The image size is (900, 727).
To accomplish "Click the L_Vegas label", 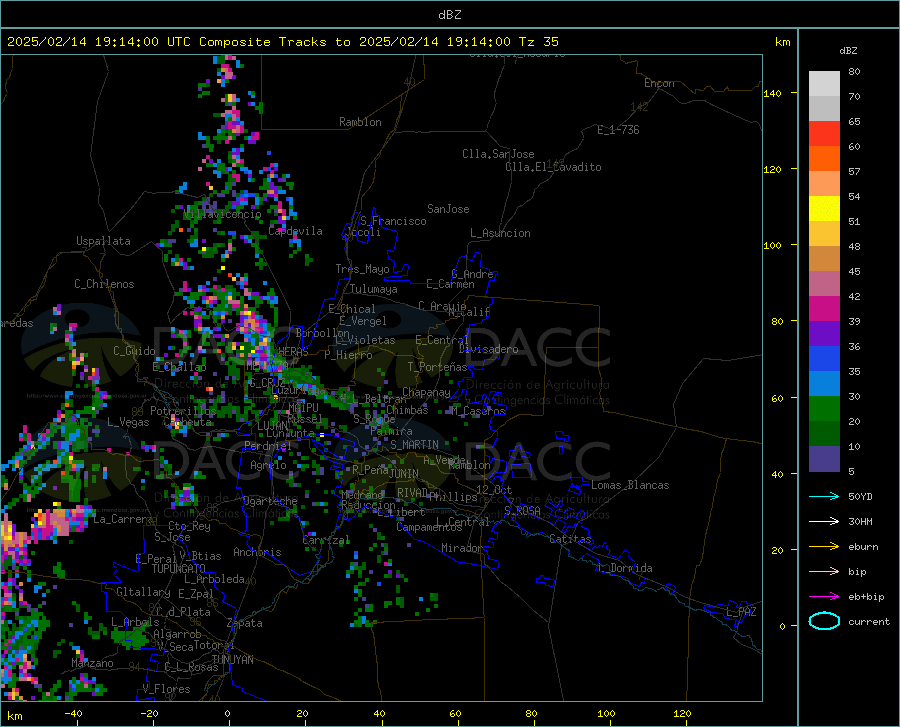I will coord(128,422).
